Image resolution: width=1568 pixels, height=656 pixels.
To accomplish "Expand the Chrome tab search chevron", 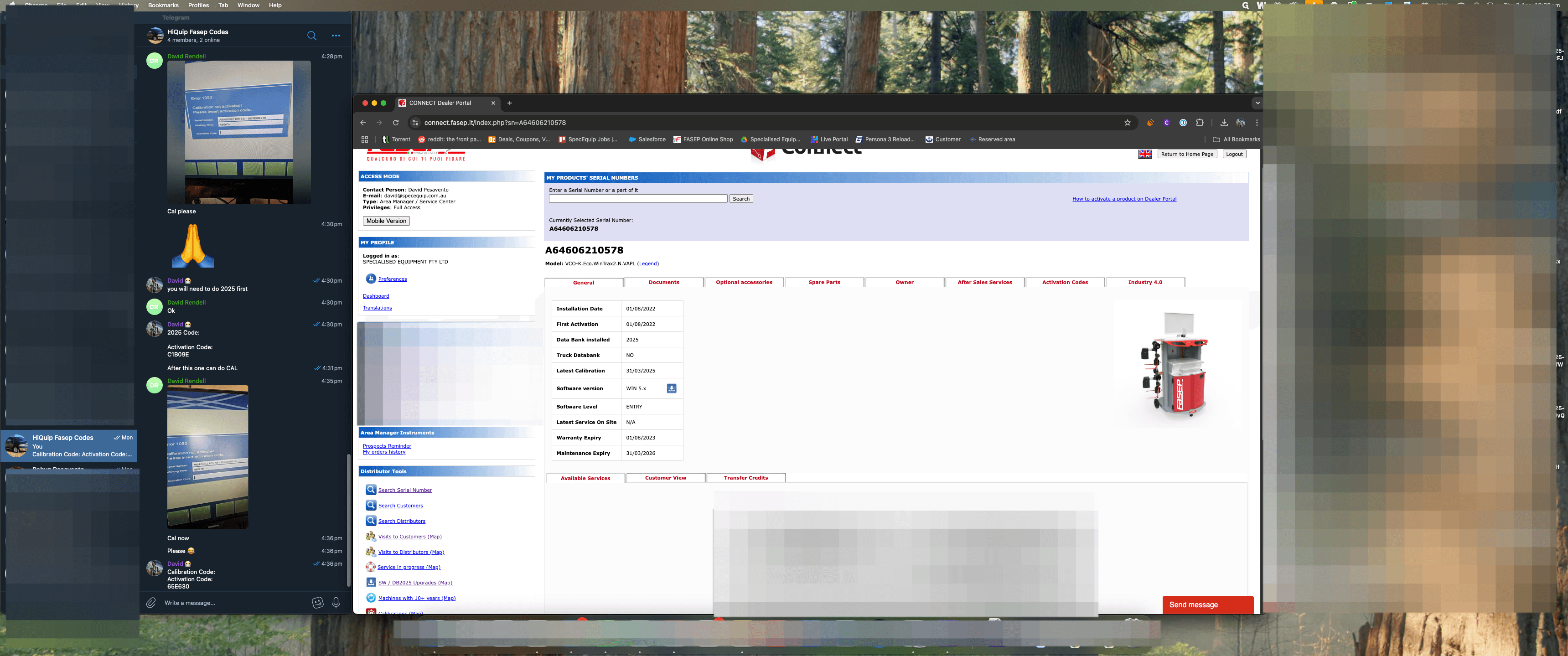I will coord(1257,103).
